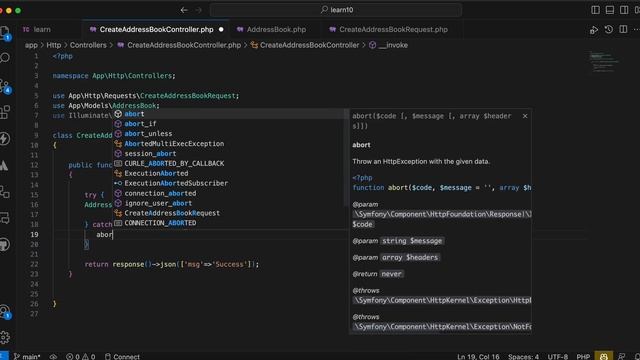
Task: Click line number 22 in gutter
Action: pos(34,264)
